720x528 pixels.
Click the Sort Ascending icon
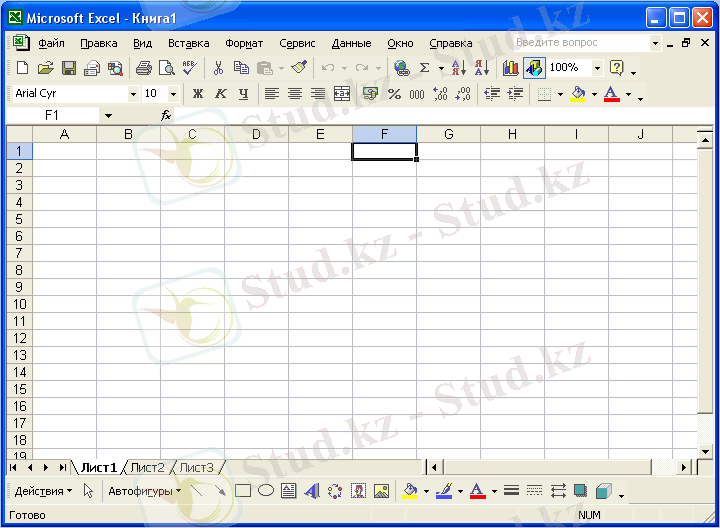[x=457, y=68]
